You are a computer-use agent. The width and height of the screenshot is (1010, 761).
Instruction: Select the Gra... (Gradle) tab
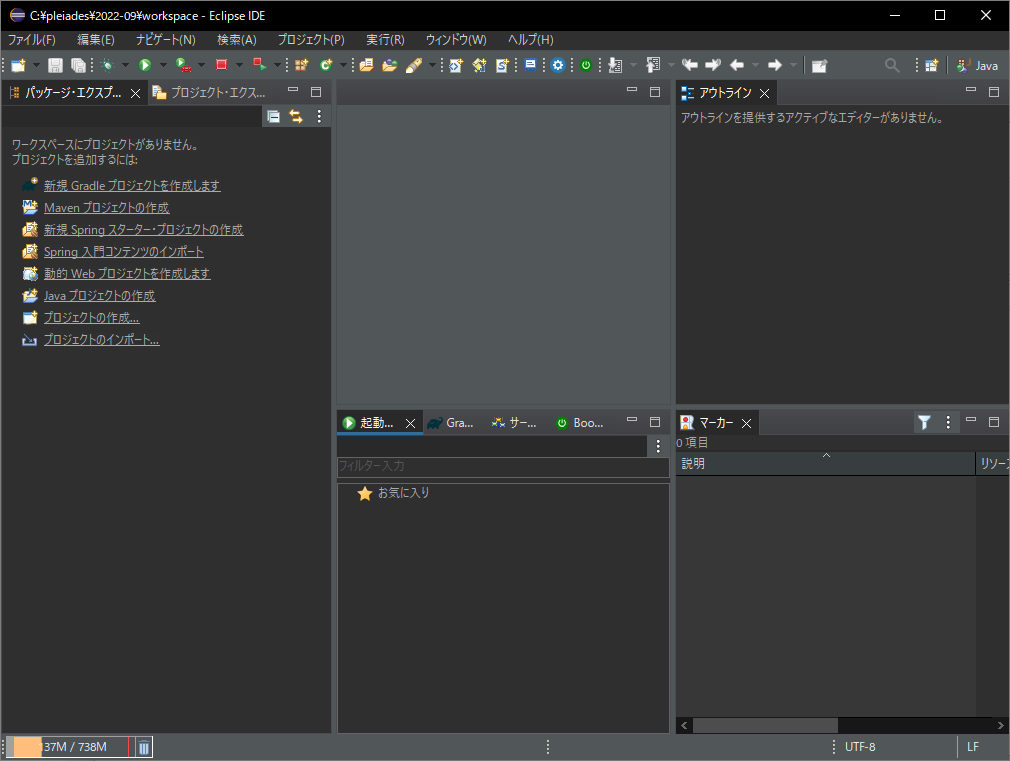pyautogui.click(x=451, y=423)
